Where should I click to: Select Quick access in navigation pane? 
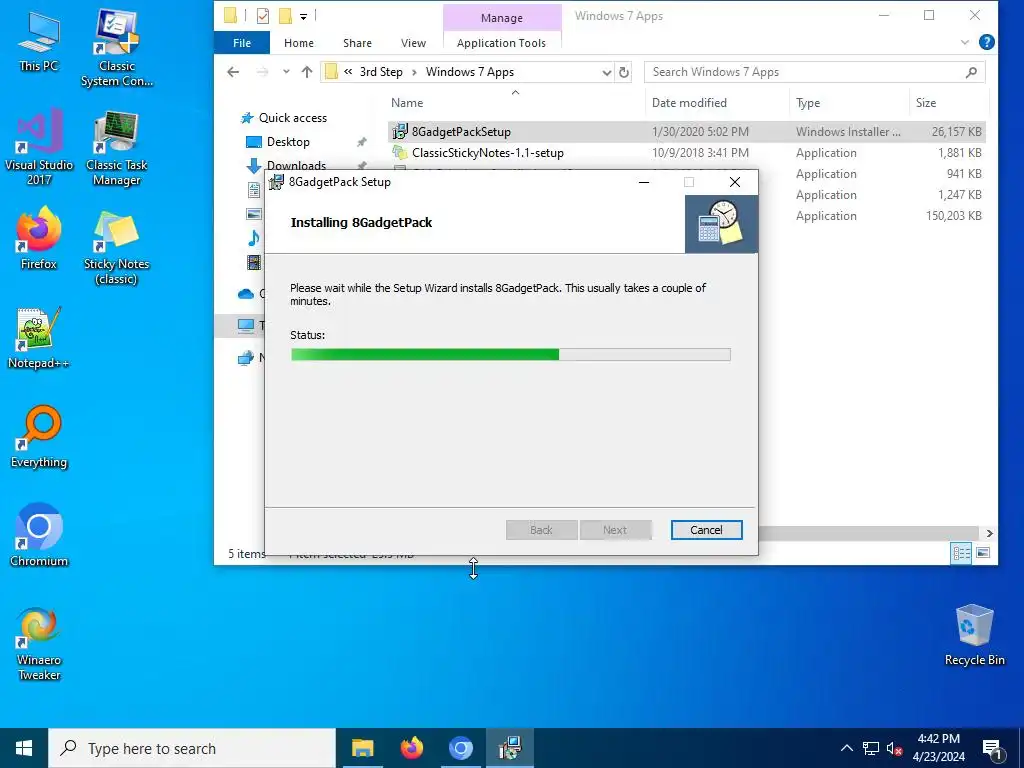click(x=293, y=118)
